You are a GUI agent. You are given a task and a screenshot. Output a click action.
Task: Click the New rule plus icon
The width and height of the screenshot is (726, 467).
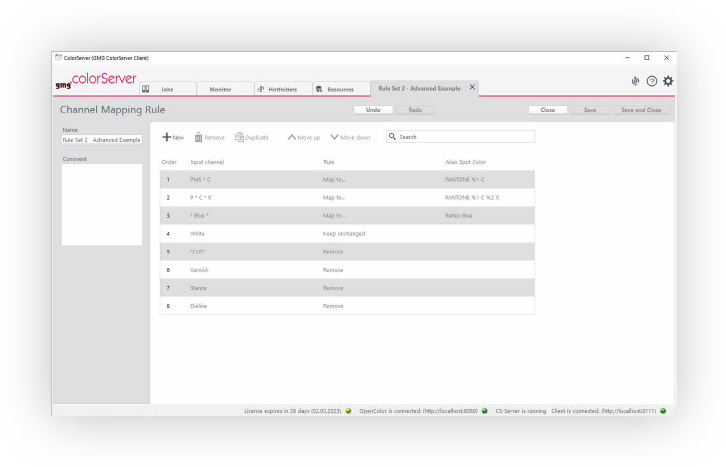[166, 137]
